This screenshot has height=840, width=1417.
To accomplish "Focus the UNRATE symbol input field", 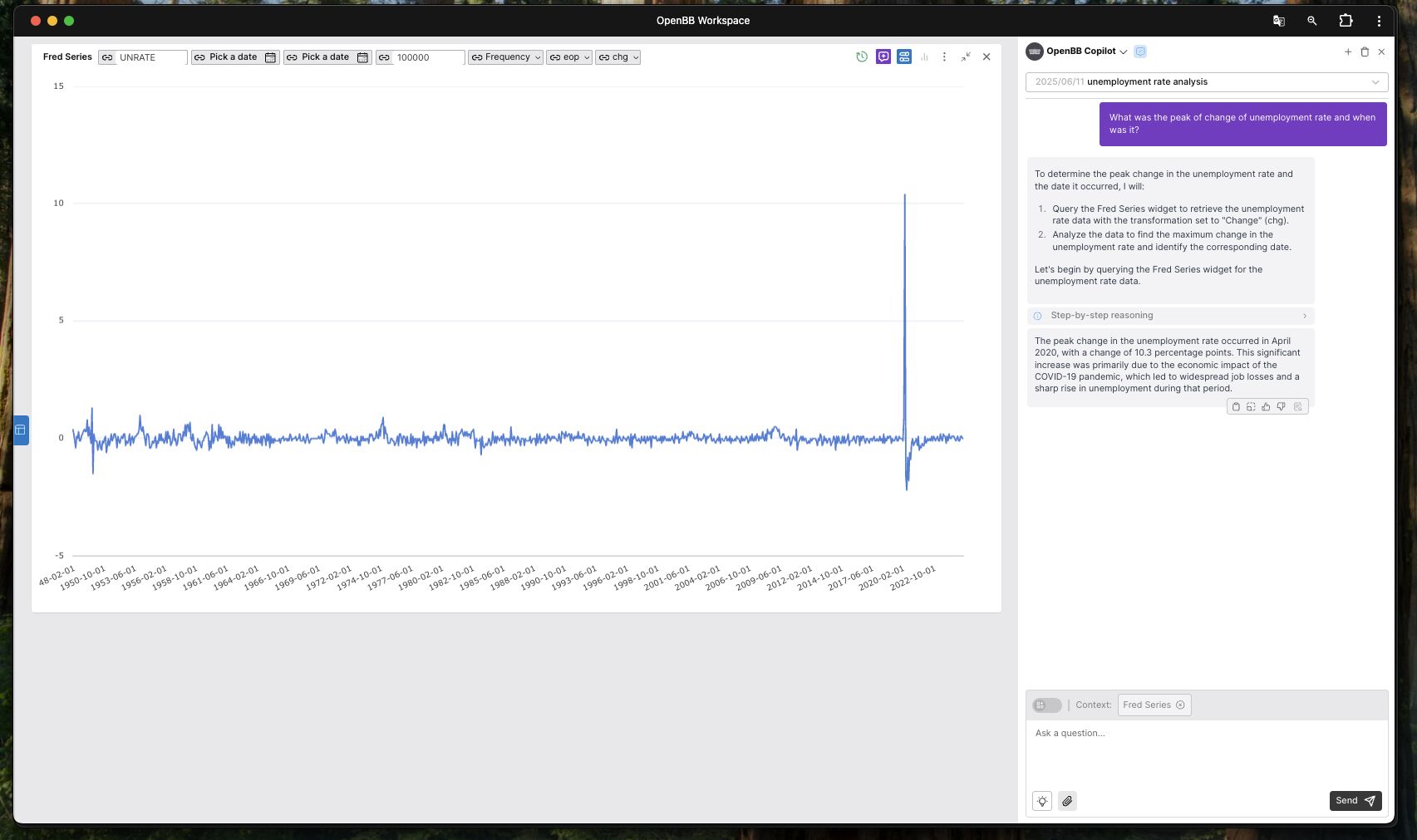I will (x=151, y=57).
